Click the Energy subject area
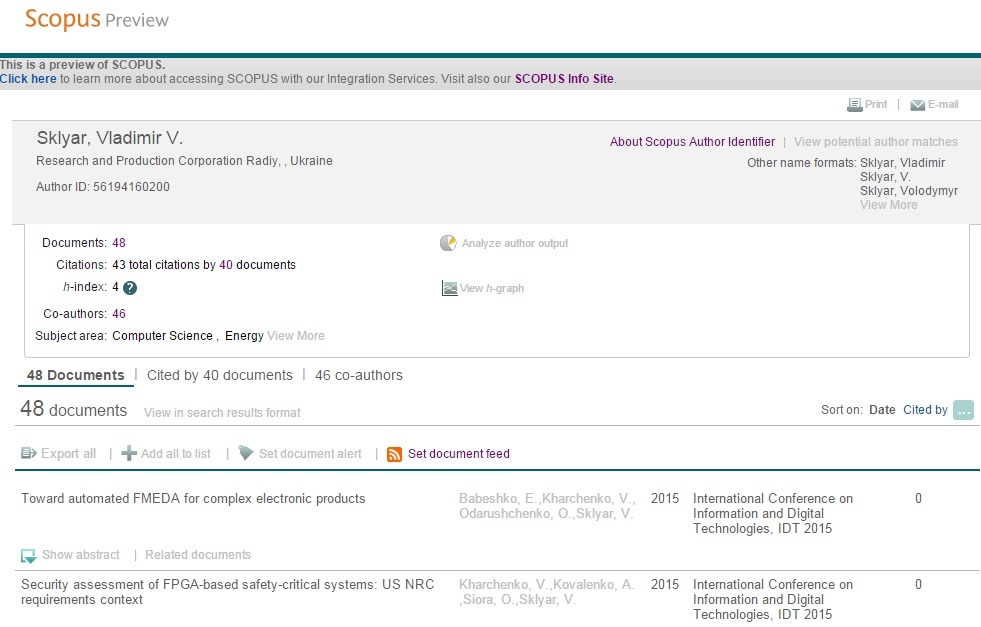This screenshot has height=627, width=981. click(244, 336)
